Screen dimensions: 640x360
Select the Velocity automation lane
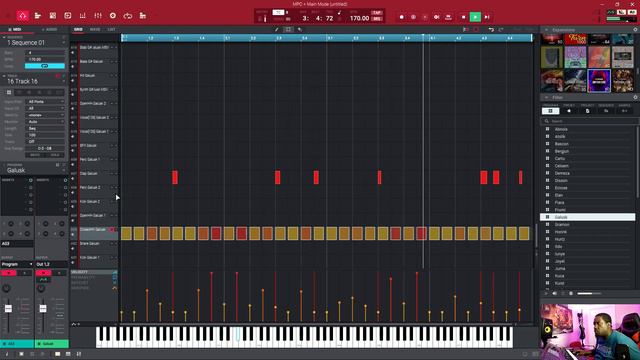[94, 272]
